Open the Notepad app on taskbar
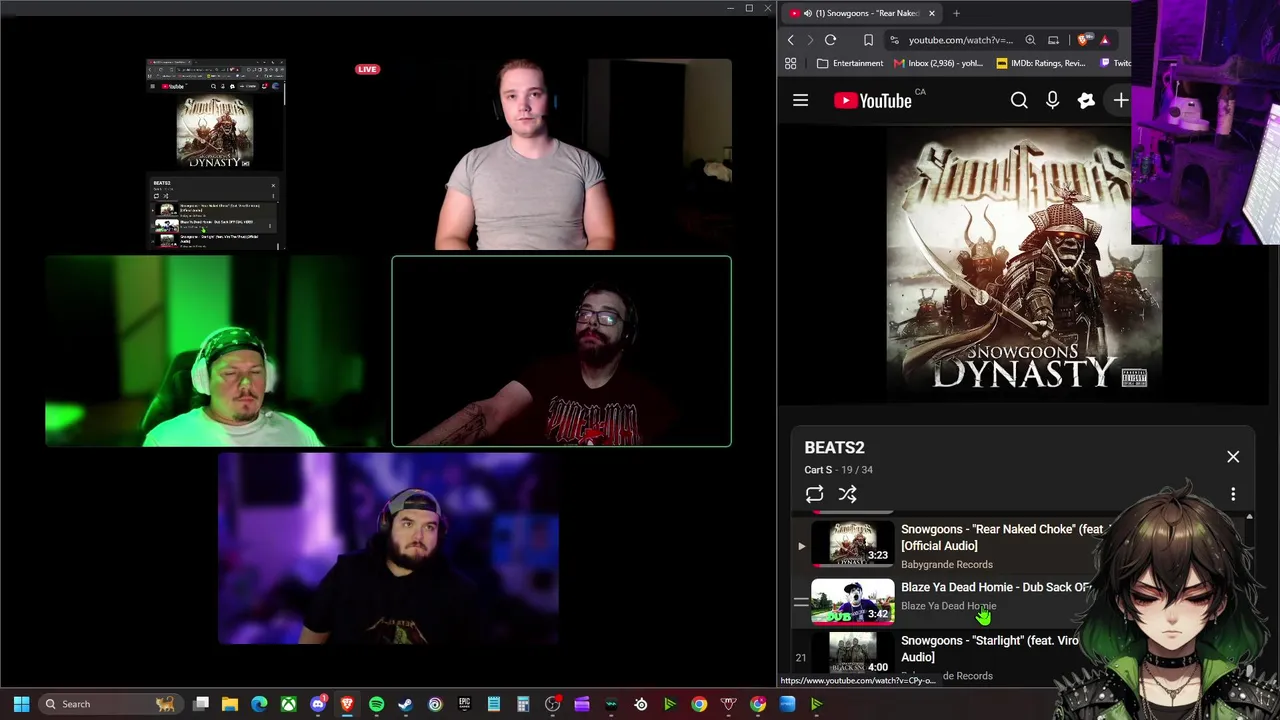This screenshot has width=1280, height=720. (493, 704)
